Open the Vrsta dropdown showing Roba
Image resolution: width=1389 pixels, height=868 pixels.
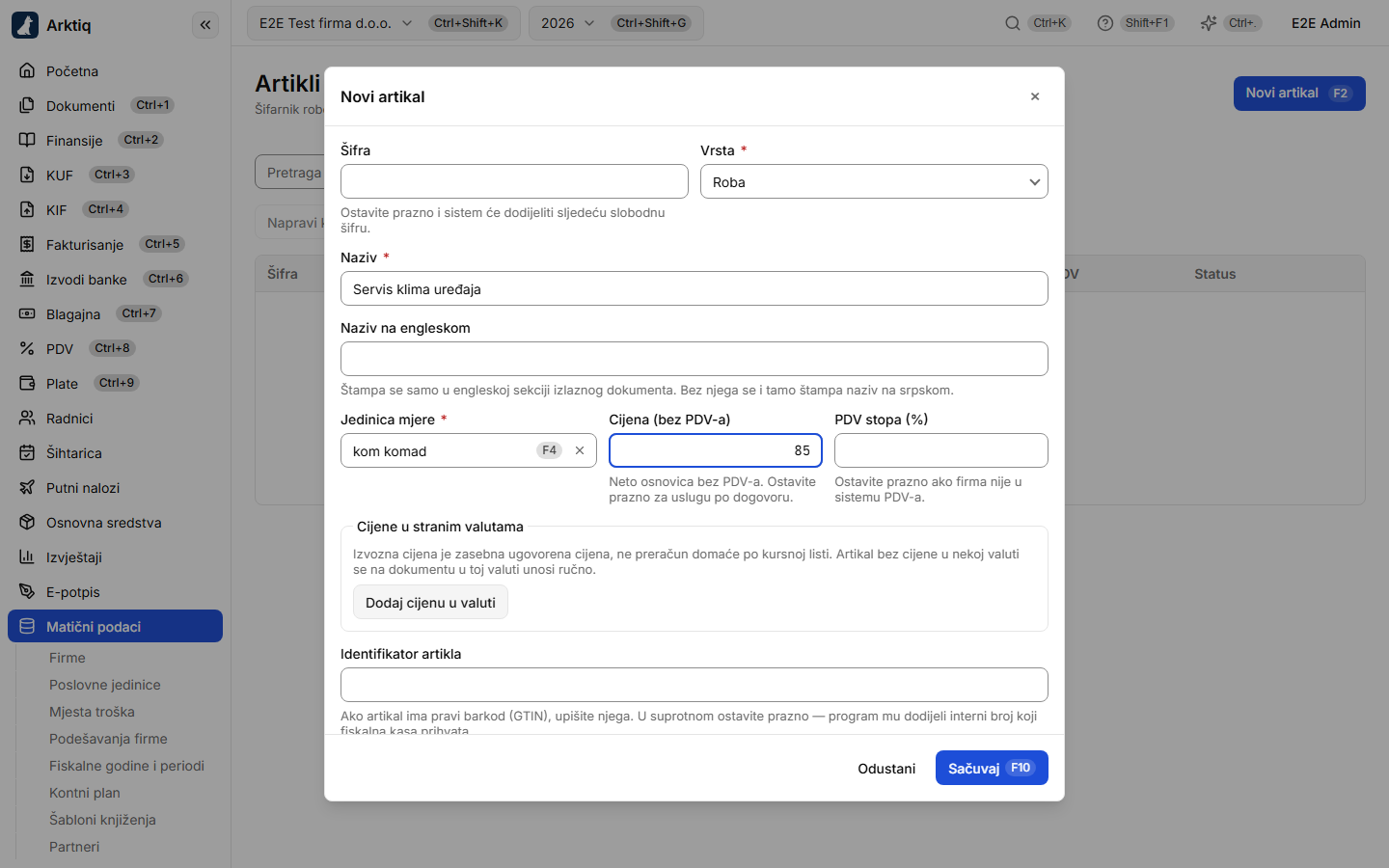(x=874, y=181)
